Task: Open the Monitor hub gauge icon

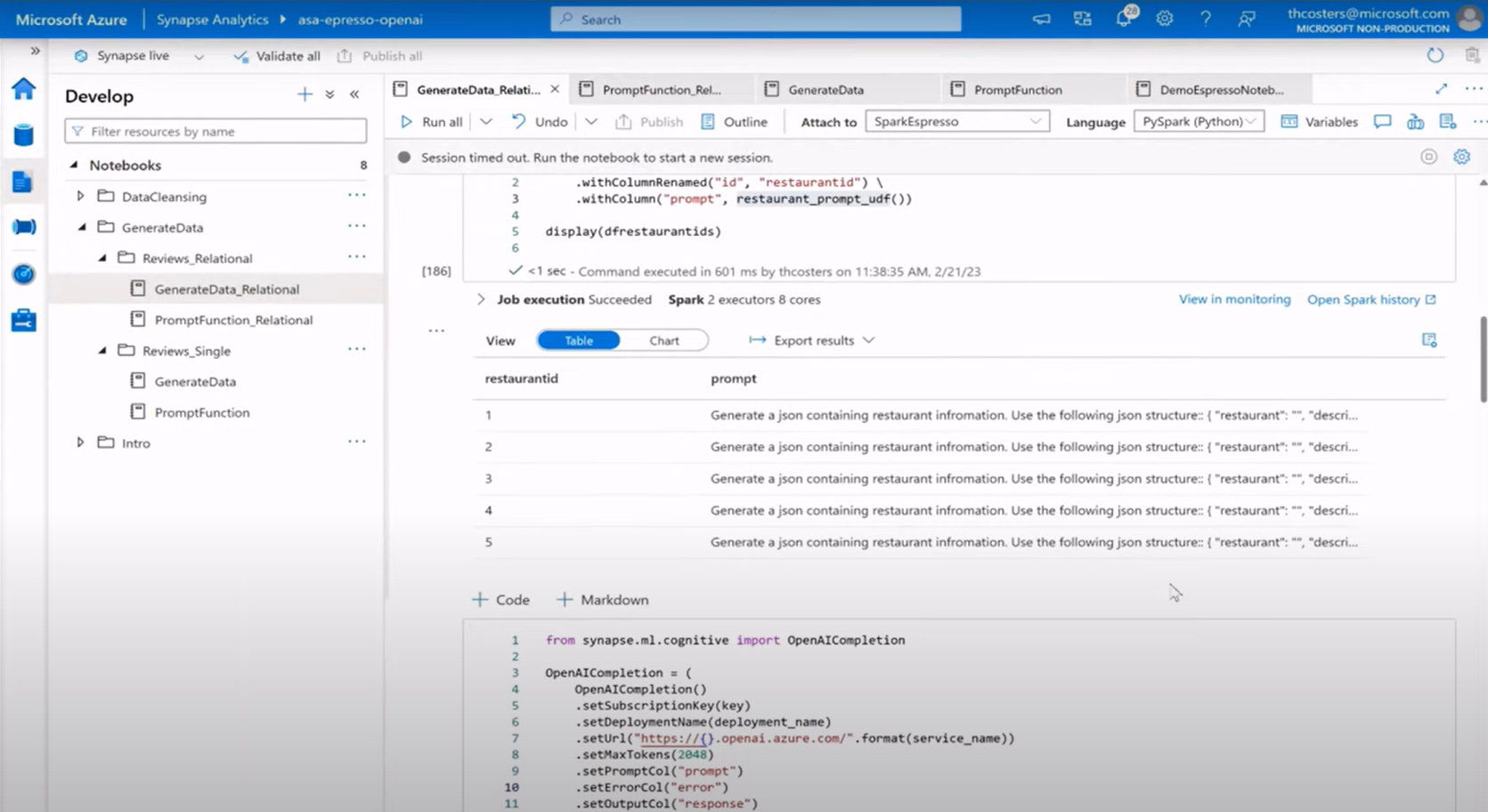Action: click(x=23, y=274)
